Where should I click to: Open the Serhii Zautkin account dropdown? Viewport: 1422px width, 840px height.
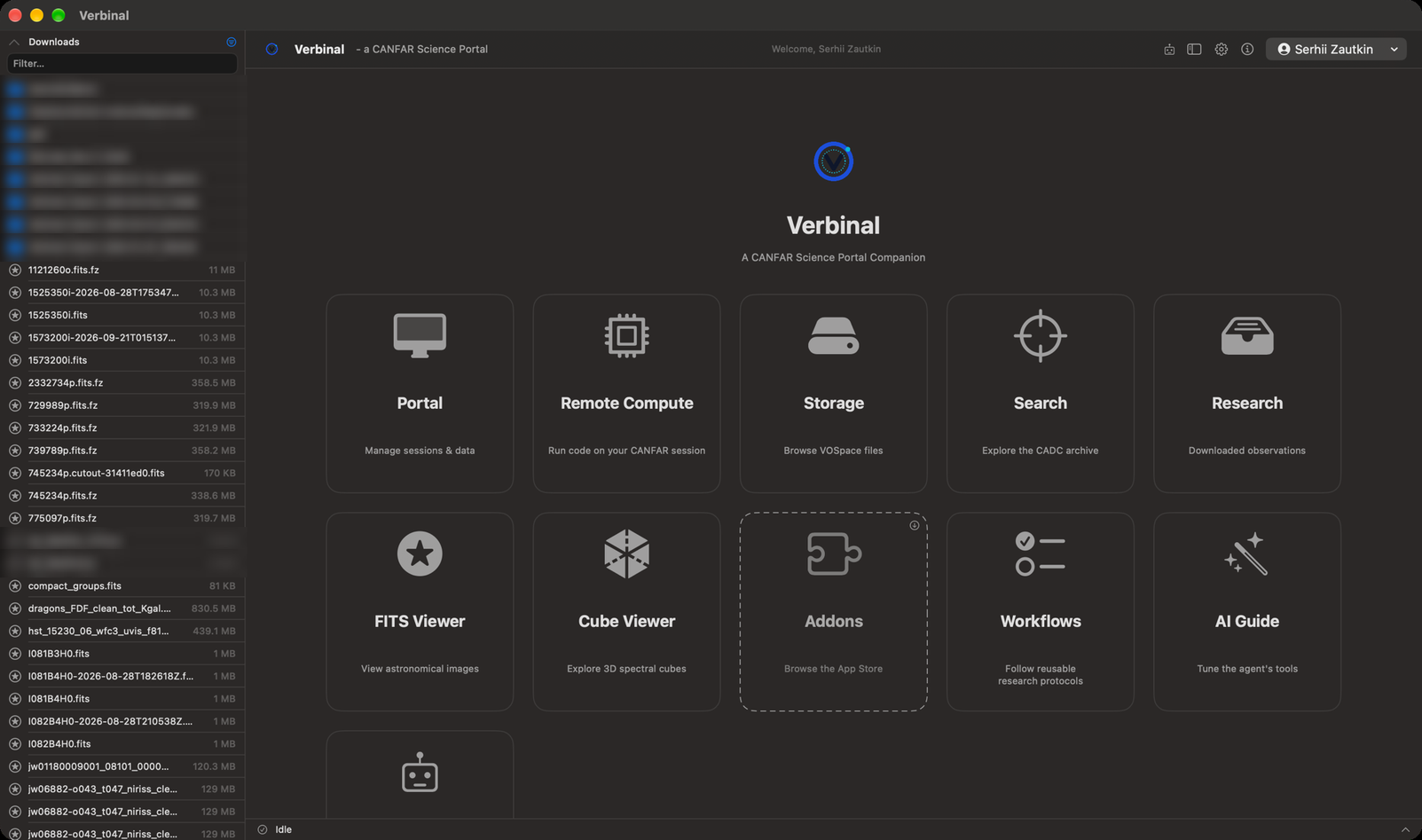click(x=1336, y=50)
